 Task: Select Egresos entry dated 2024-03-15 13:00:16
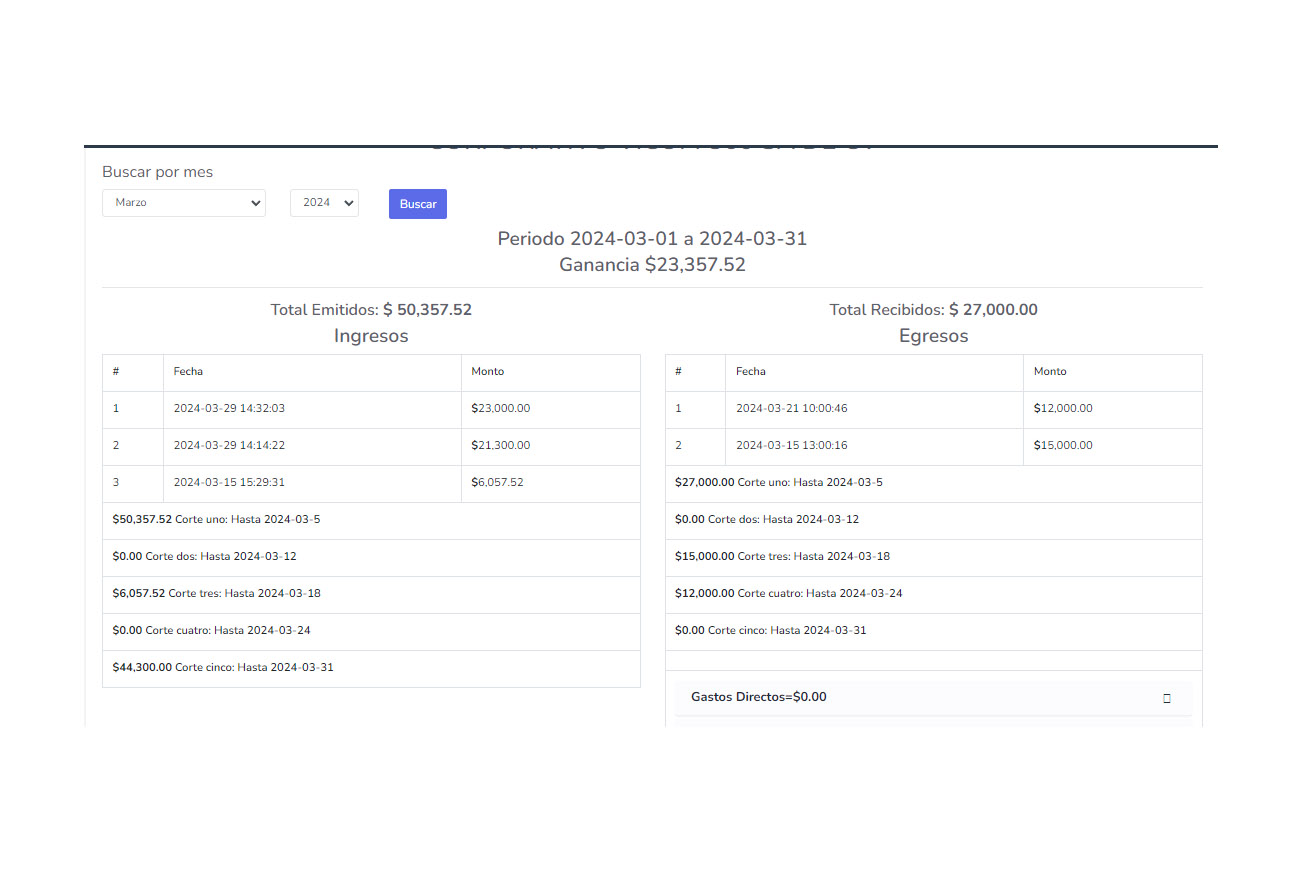pos(791,446)
